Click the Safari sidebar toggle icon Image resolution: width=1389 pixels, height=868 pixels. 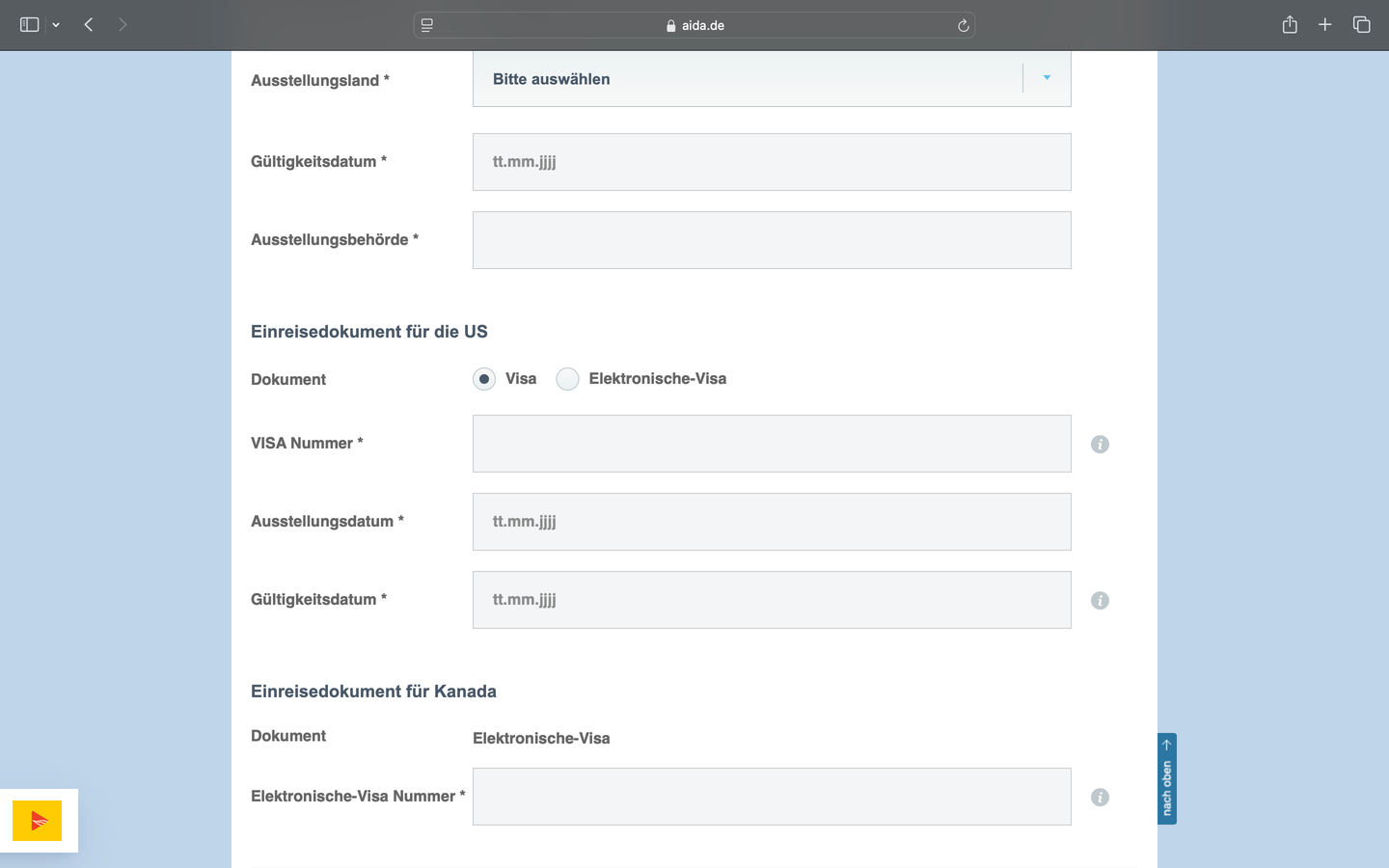(29, 25)
